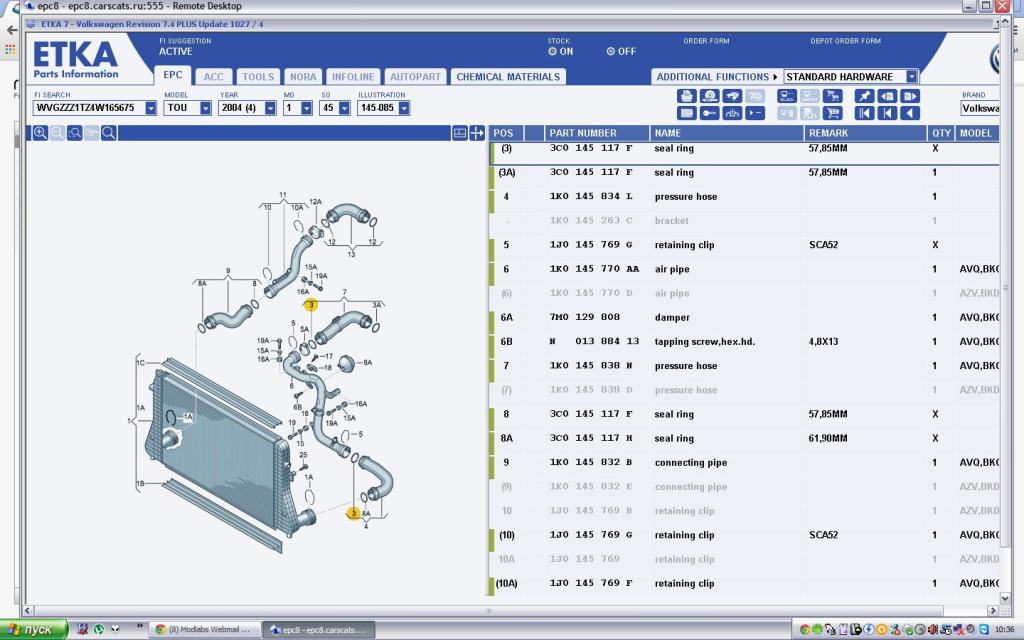Click the Brand field showing Volkswagen
This screenshot has height=640, width=1024.
point(980,108)
